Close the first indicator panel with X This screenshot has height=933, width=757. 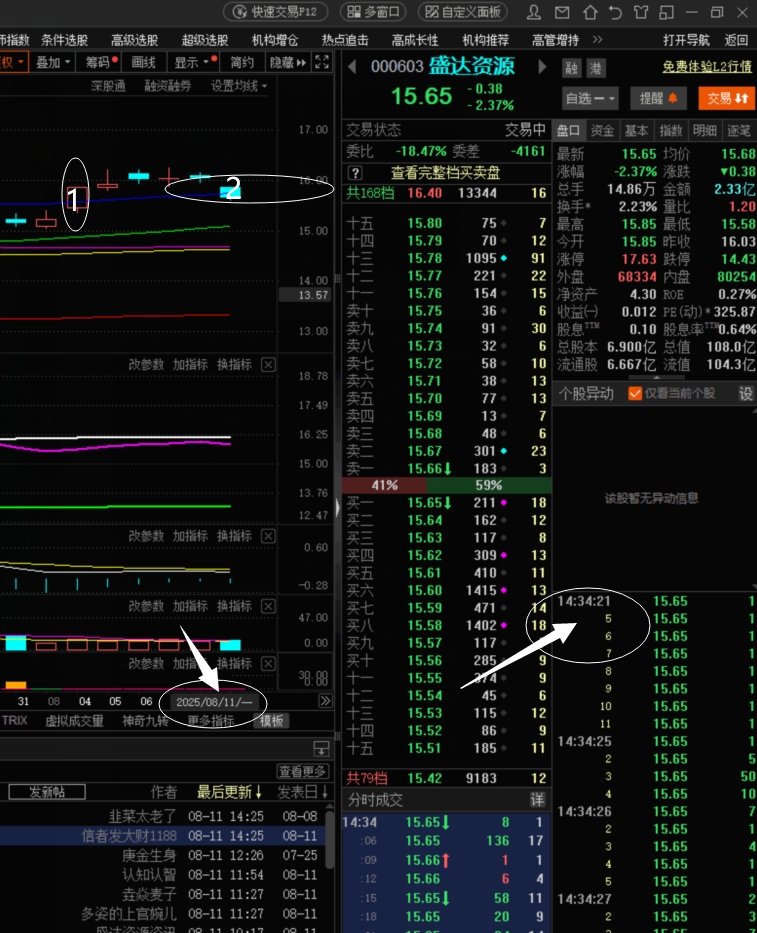click(268, 365)
